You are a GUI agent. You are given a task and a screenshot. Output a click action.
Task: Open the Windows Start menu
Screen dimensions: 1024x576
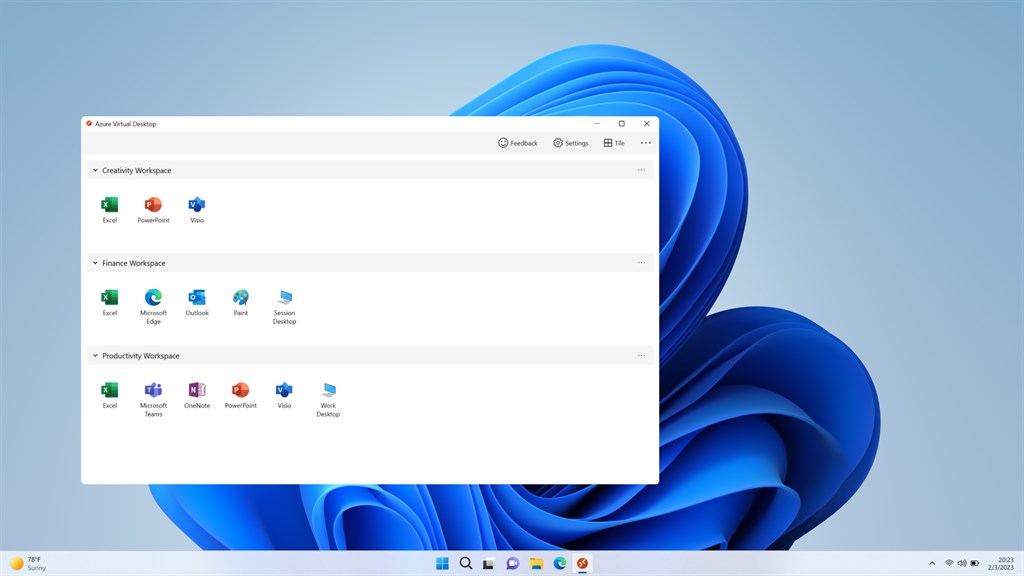[442, 563]
